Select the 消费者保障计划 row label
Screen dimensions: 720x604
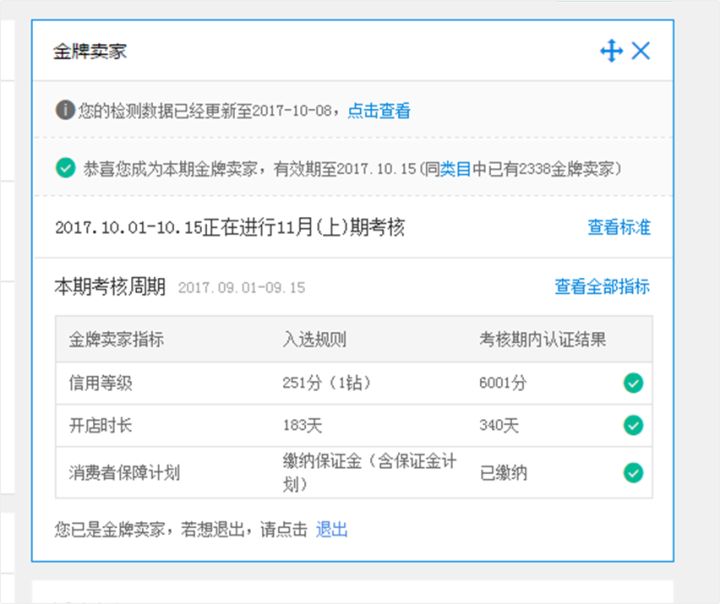coord(124,473)
